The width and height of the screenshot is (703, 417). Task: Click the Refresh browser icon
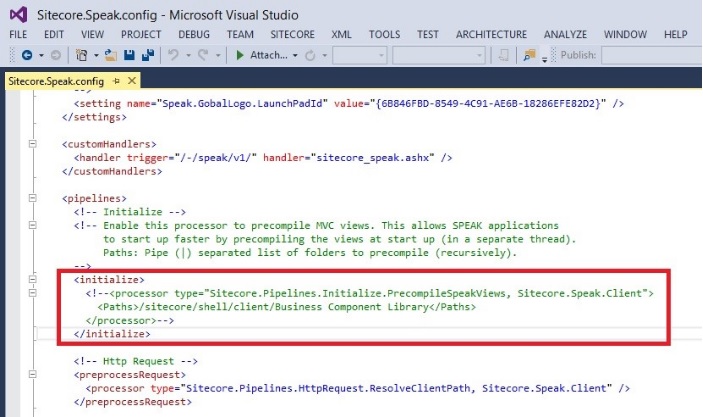coord(310,56)
